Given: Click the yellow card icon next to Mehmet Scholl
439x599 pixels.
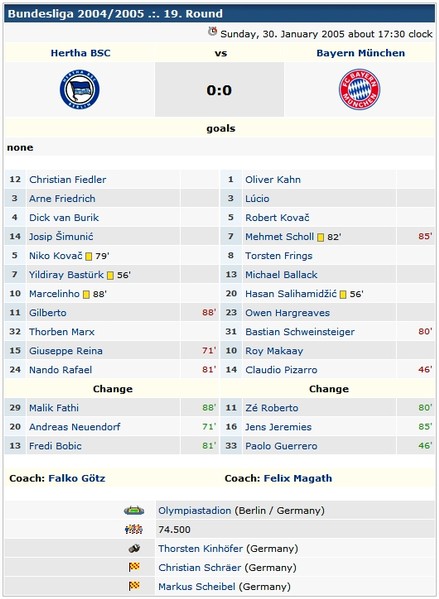Looking at the screenshot, I should [x=321, y=237].
